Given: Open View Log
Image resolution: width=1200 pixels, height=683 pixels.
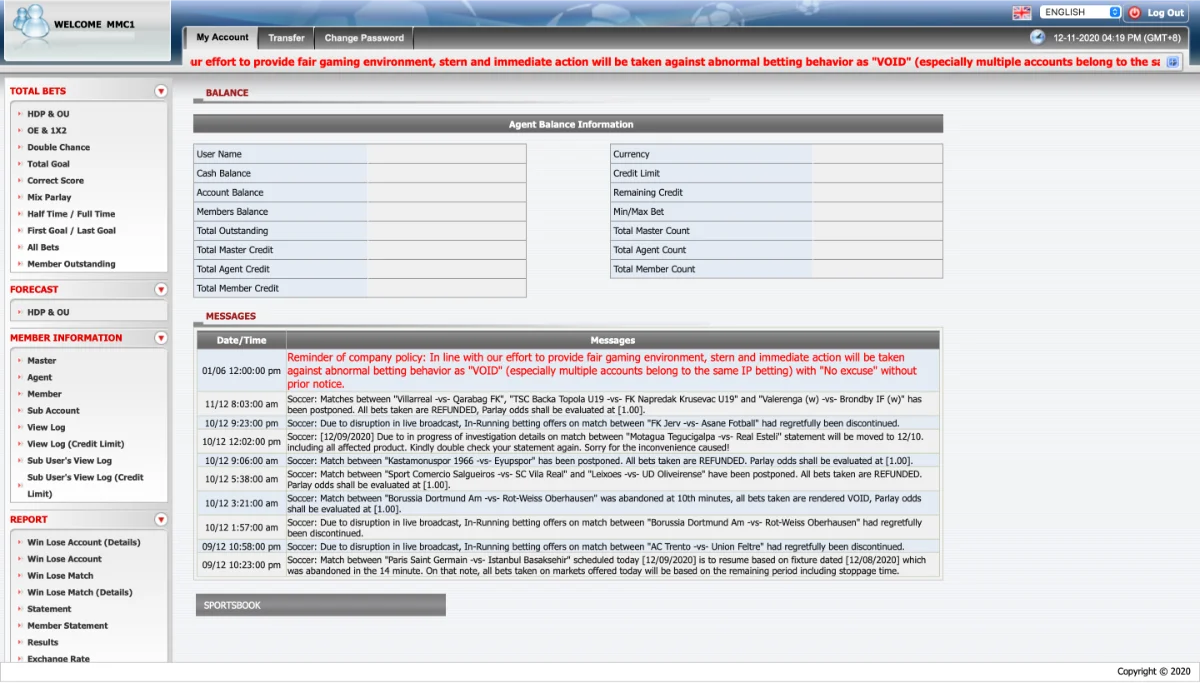Looking at the screenshot, I should coord(46,428).
